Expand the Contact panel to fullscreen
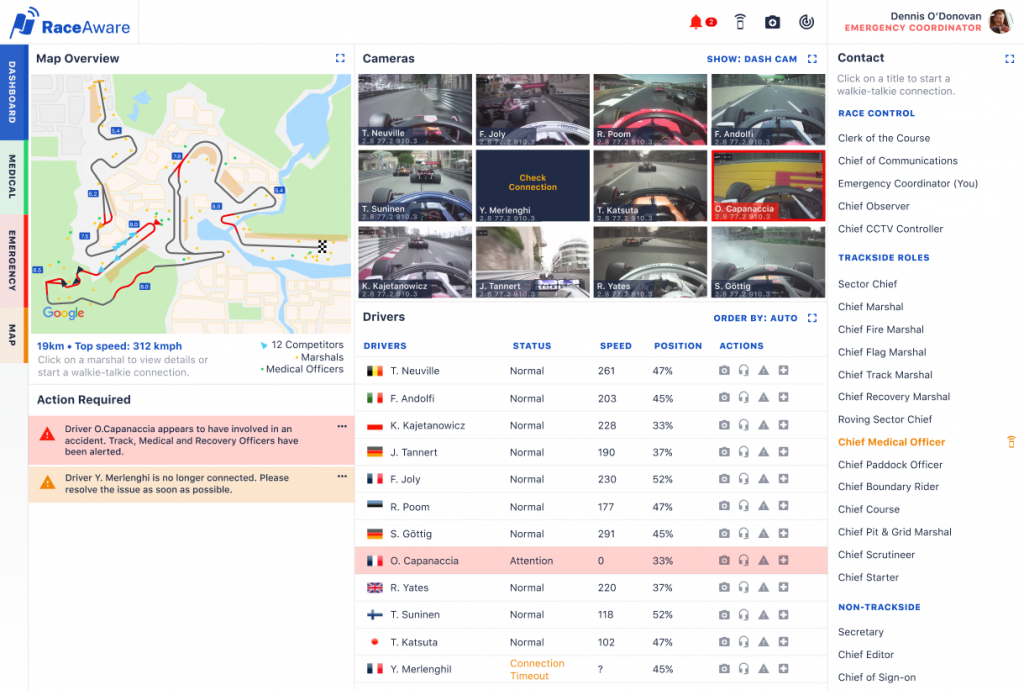Screen dimensions: 1024x690 pyautogui.click(x=1009, y=59)
